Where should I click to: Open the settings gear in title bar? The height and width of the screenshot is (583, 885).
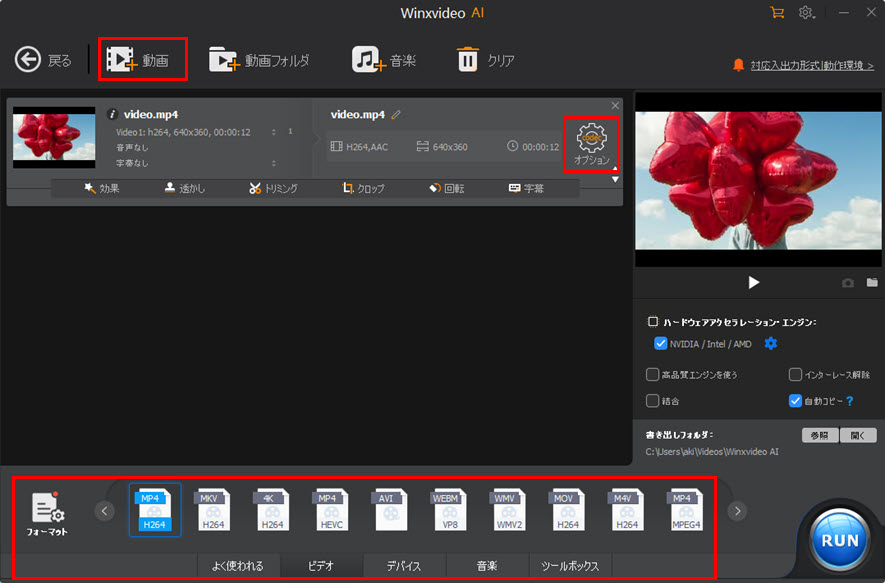point(806,12)
